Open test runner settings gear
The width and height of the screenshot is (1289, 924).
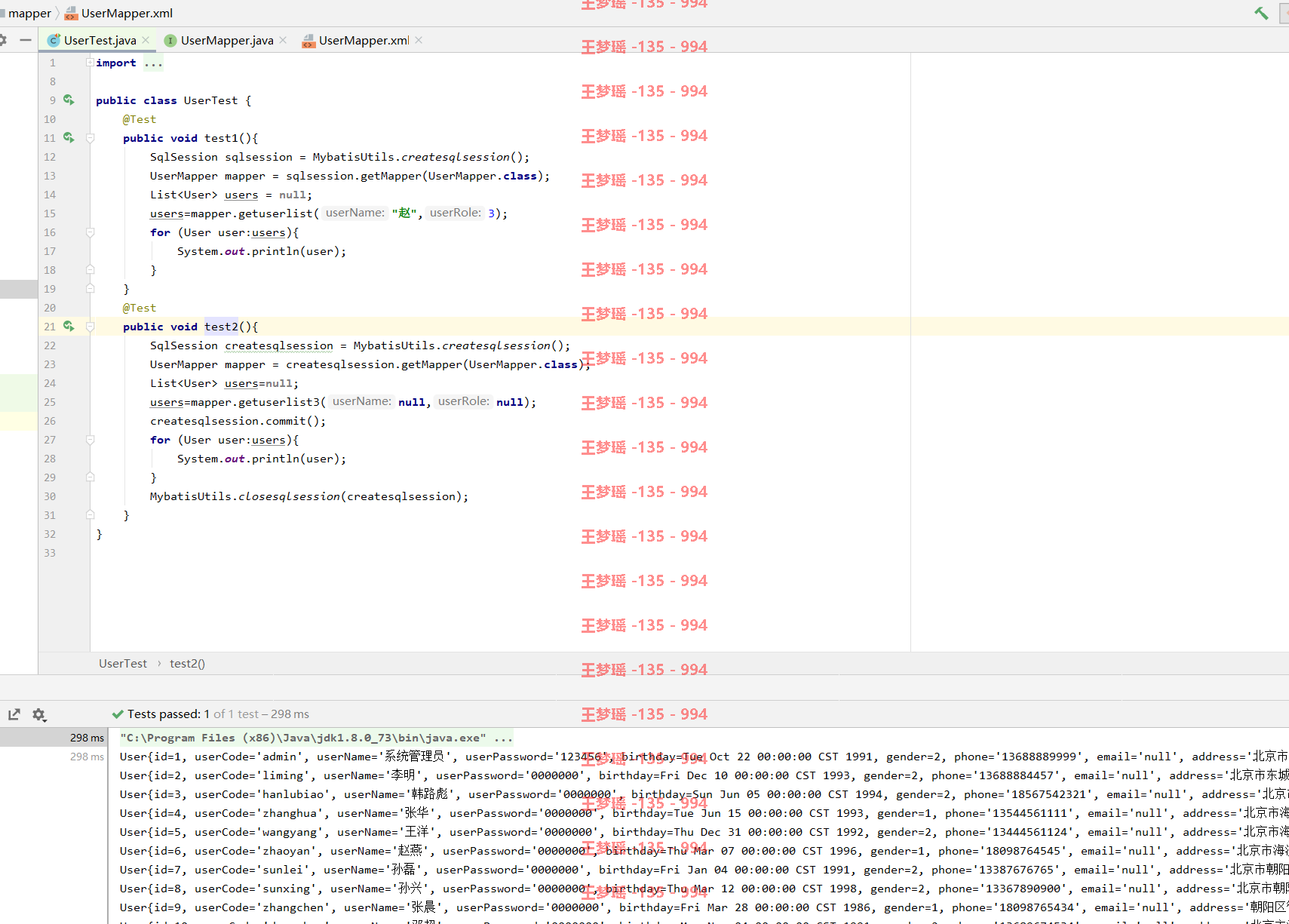click(39, 714)
